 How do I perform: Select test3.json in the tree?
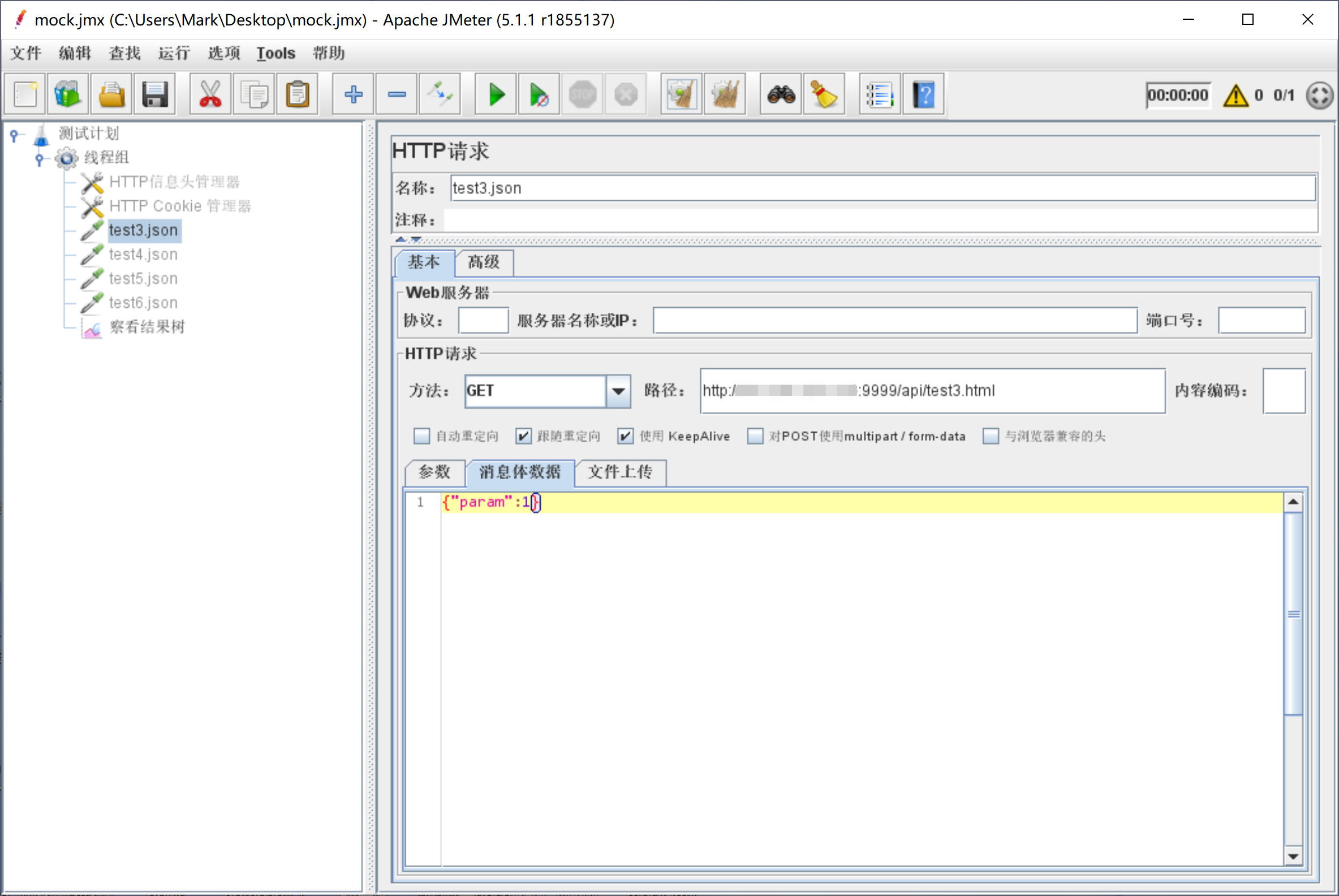point(144,230)
